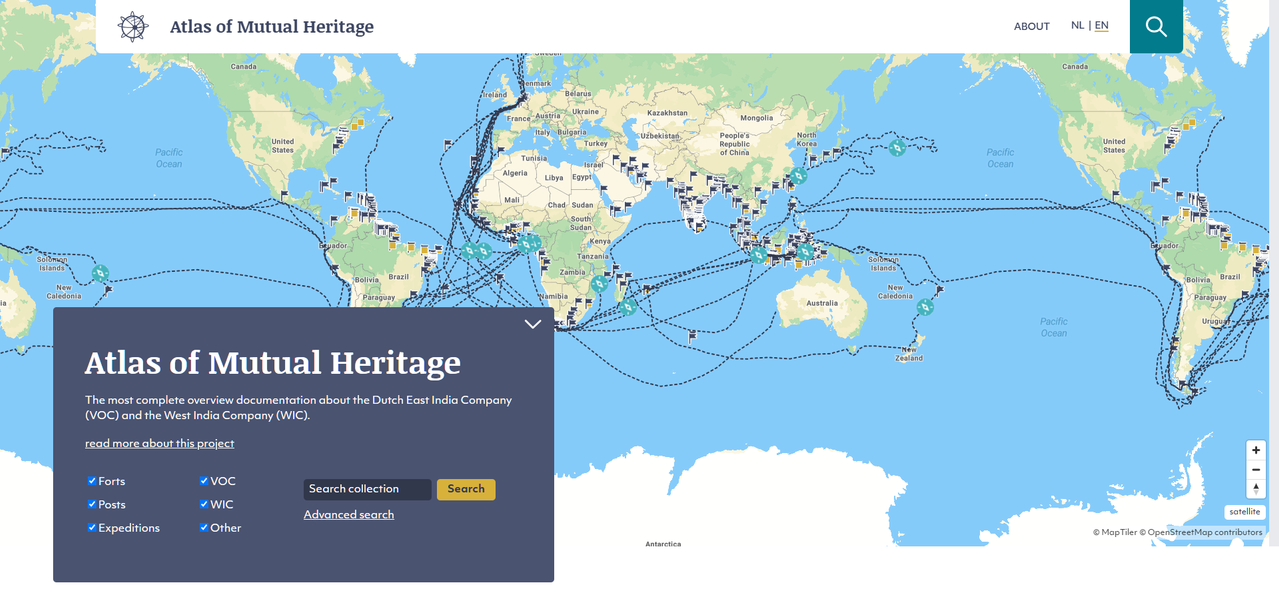Open the teal expedition marker east of Japan
Viewport: 1279px width, 607px height.
[897, 148]
